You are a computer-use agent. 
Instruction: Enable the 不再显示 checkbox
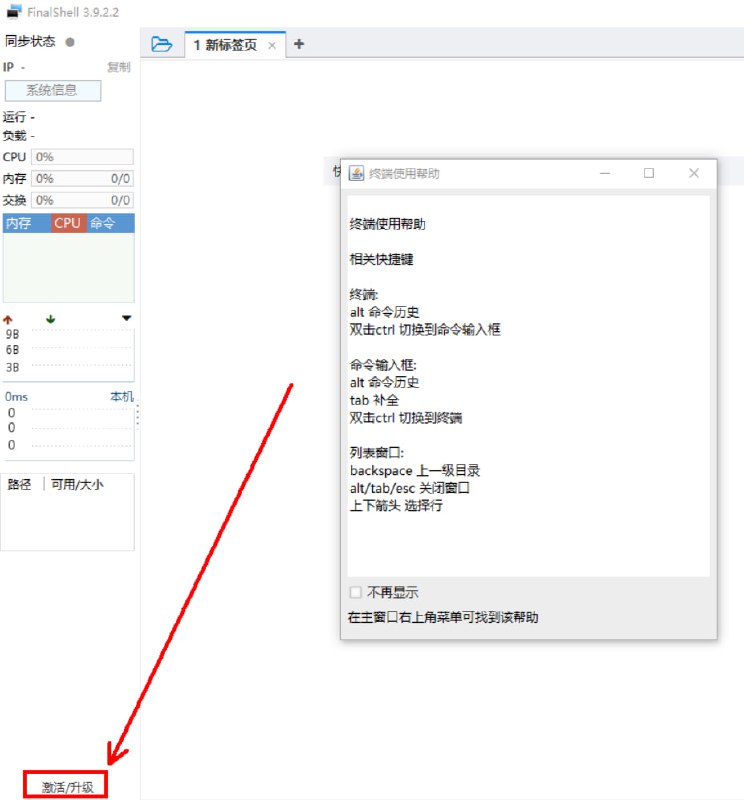[356, 592]
